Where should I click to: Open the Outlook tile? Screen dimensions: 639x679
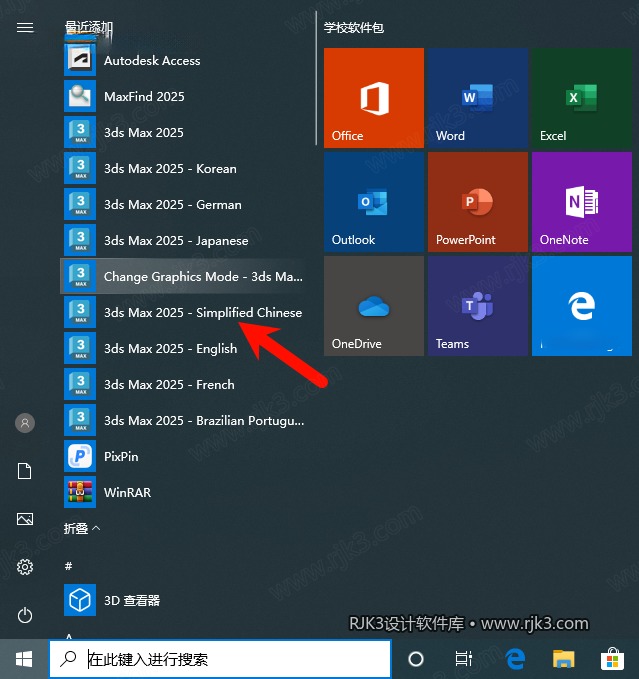coord(374,202)
